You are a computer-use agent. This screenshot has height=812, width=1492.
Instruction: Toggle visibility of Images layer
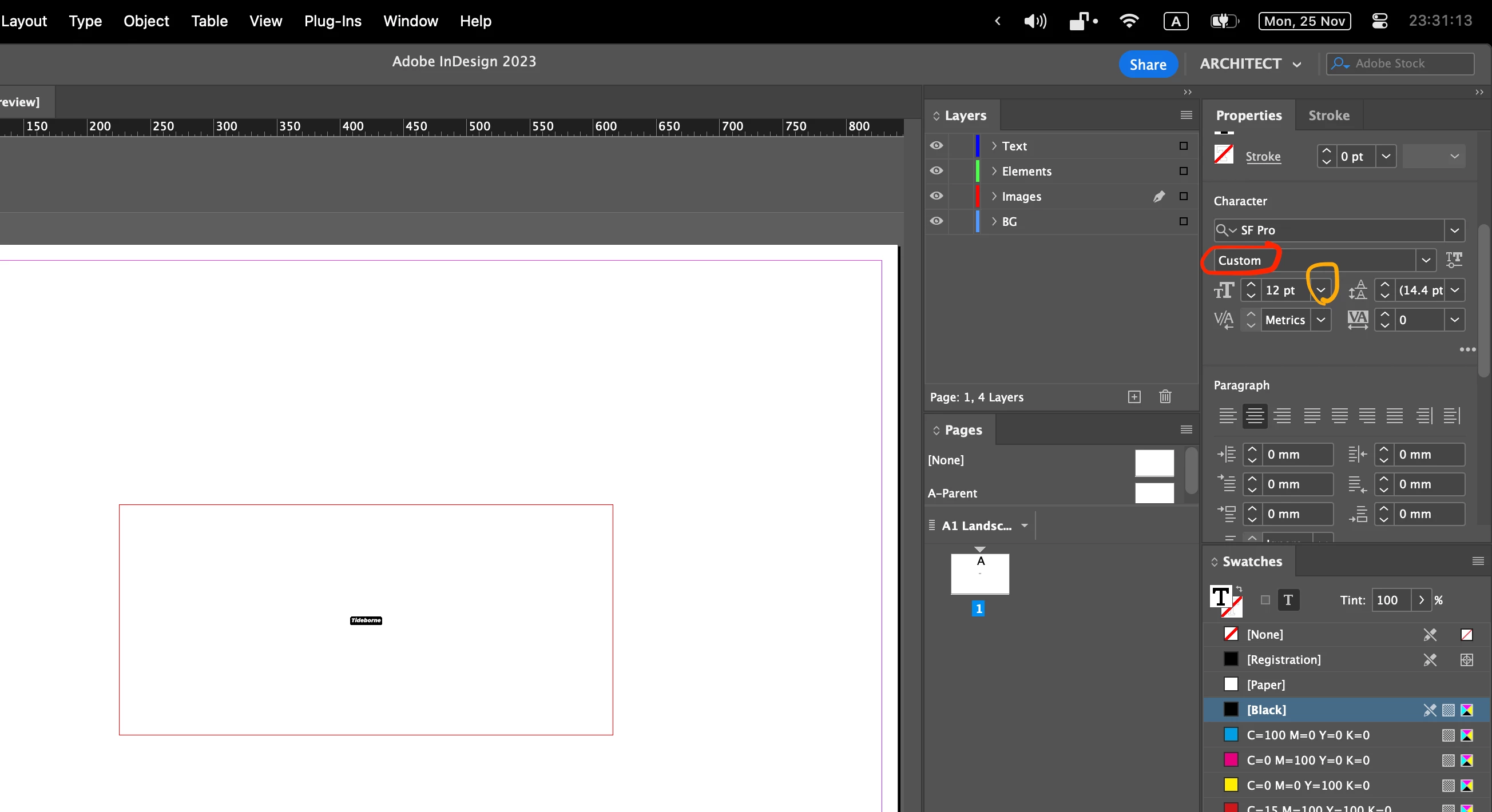point(936,196)
